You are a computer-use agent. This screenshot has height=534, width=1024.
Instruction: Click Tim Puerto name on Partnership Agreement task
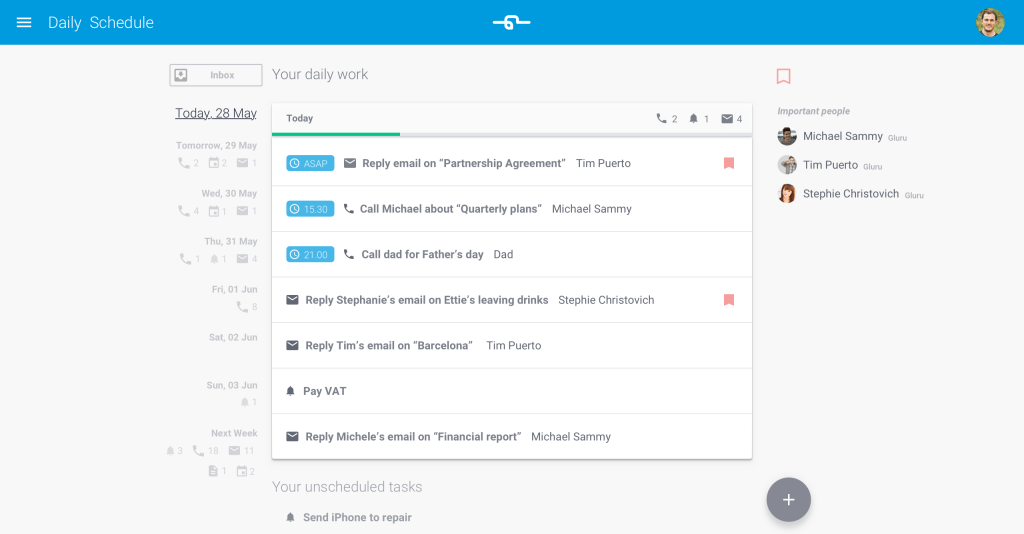603,163
